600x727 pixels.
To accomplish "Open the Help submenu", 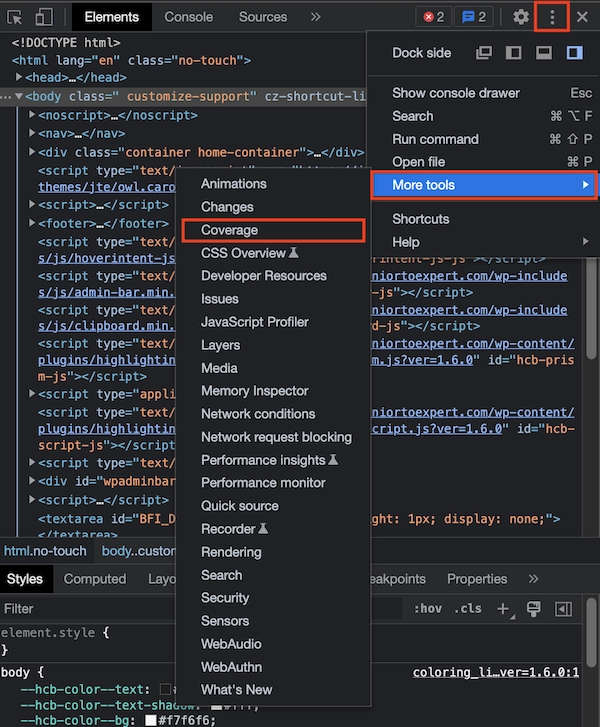I will tap(483, 242).
